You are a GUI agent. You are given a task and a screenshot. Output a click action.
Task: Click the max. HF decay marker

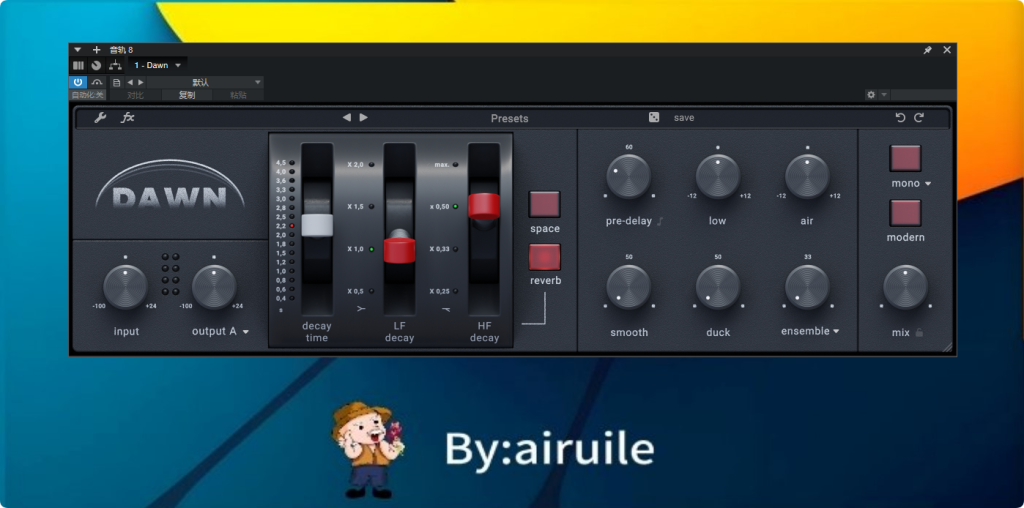tap(446, 165)
